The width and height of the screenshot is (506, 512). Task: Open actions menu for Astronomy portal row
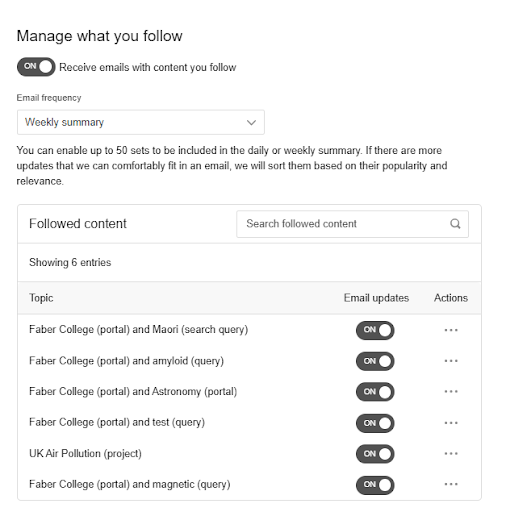click(451, 392)
